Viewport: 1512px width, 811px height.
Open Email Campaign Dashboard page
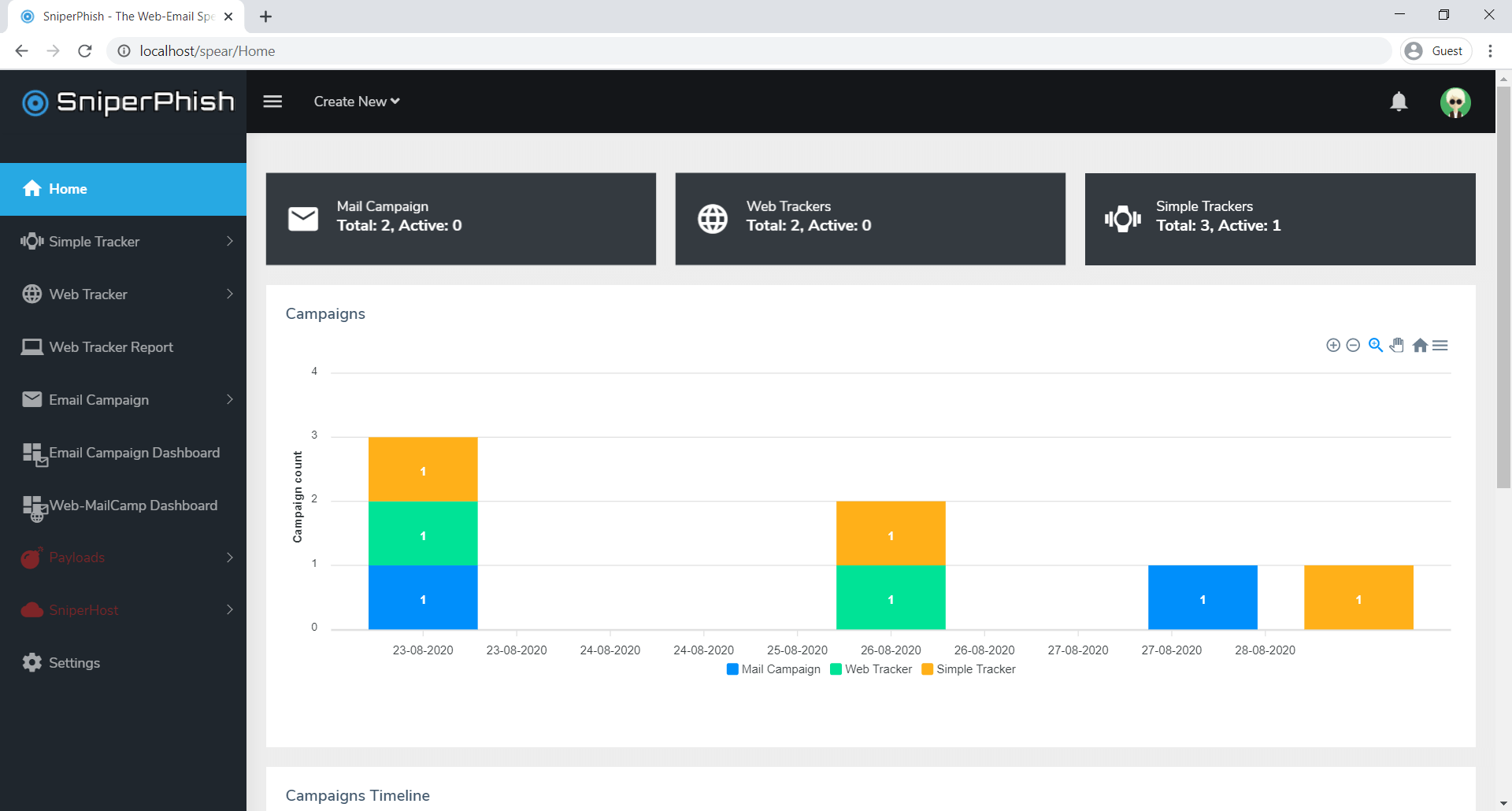point(123,453)
